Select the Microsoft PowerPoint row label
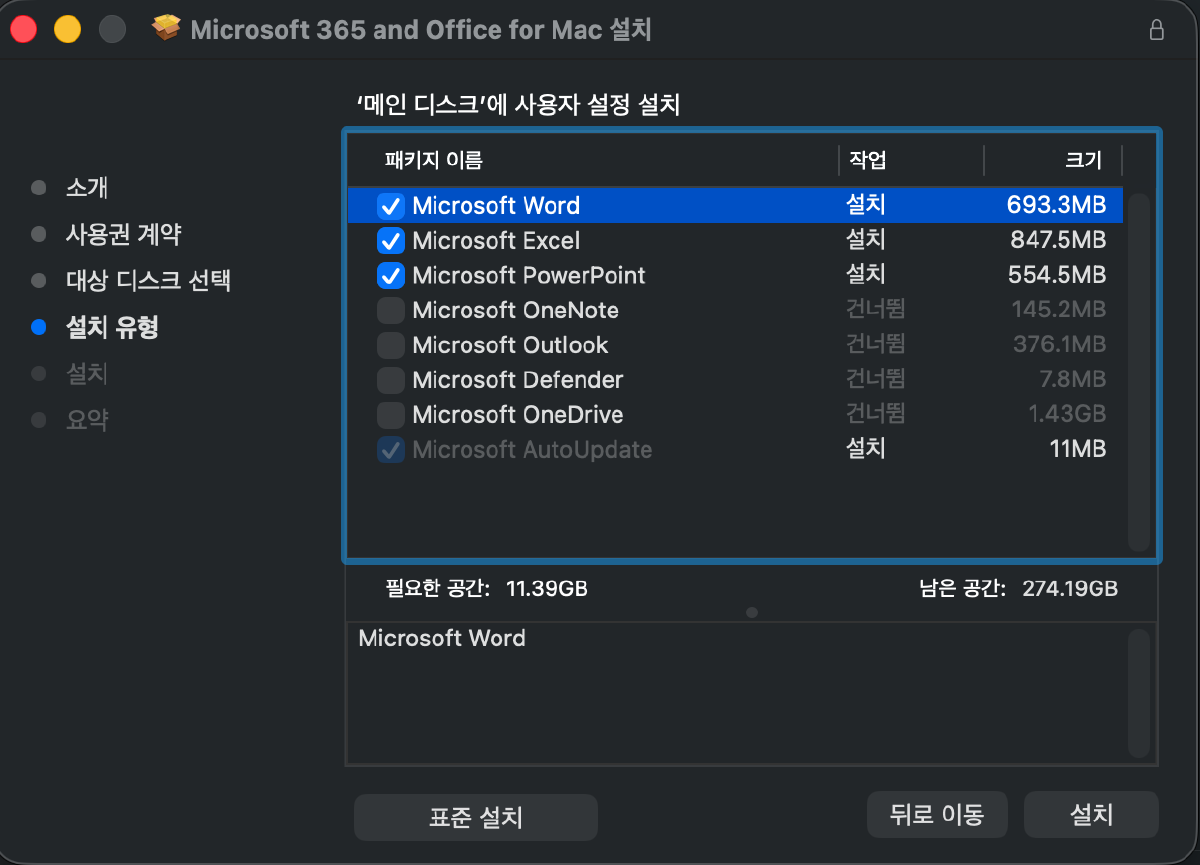The height and width of the screenshot is (865, 1200). 529,275
